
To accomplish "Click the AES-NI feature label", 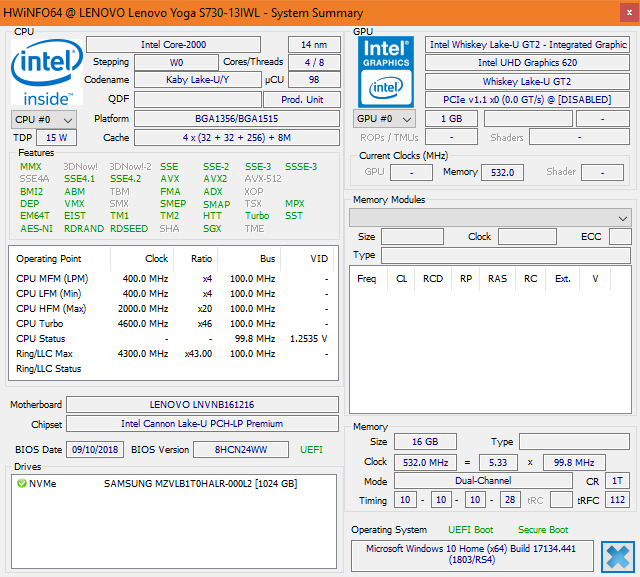I will click(36, 229).
